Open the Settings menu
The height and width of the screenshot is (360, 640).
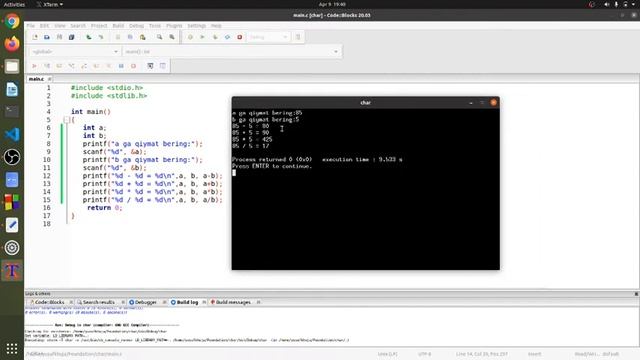[x=196, y=26]
